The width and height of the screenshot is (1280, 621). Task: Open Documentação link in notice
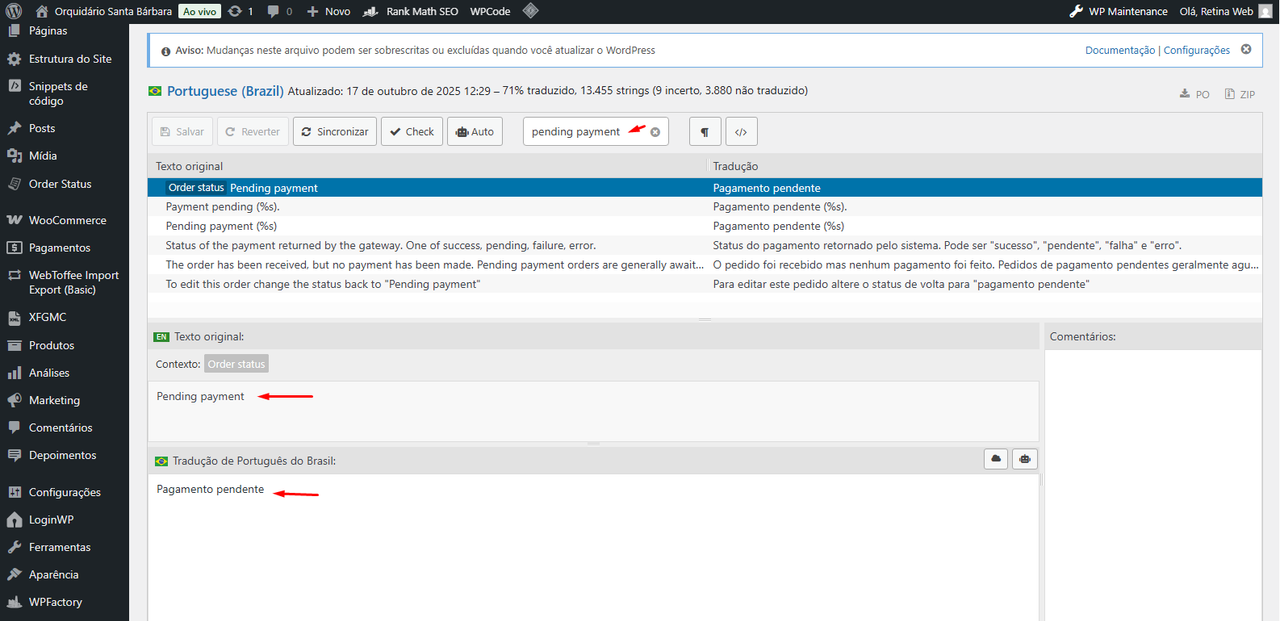1119,50
